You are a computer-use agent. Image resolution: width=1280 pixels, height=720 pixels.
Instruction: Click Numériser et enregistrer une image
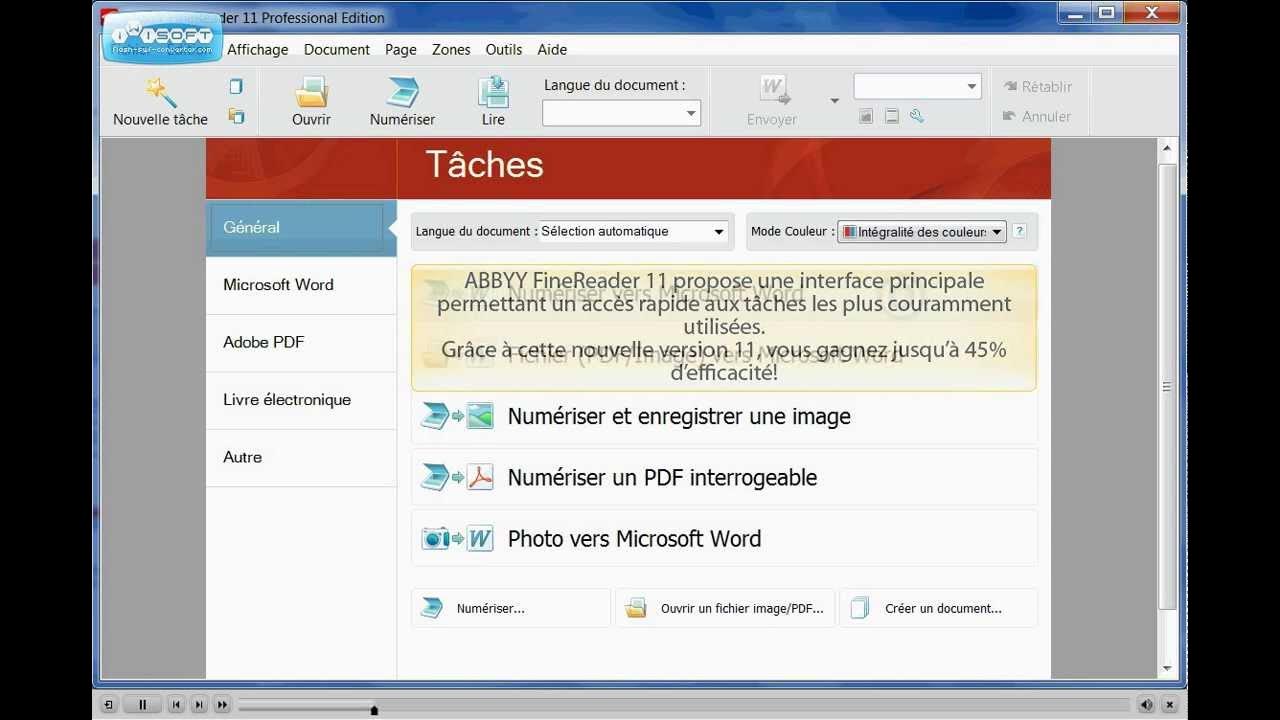click(724, 416)
